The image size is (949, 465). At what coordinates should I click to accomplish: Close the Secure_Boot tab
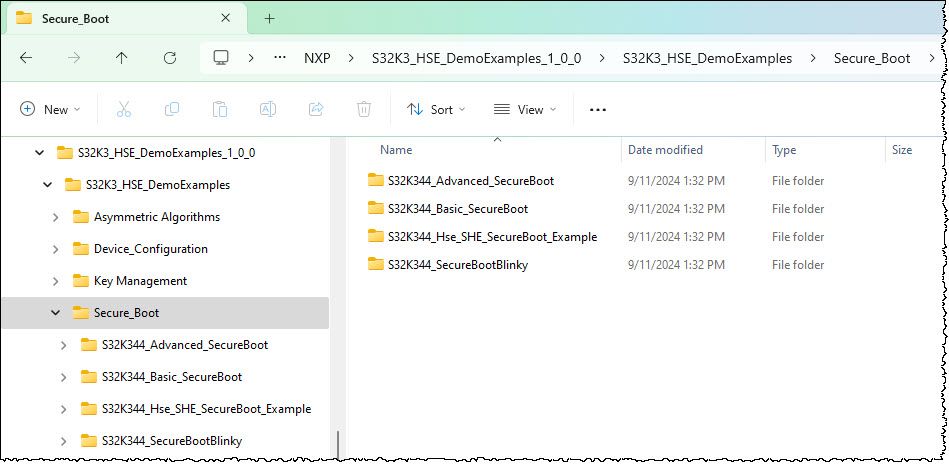(226, 18)
